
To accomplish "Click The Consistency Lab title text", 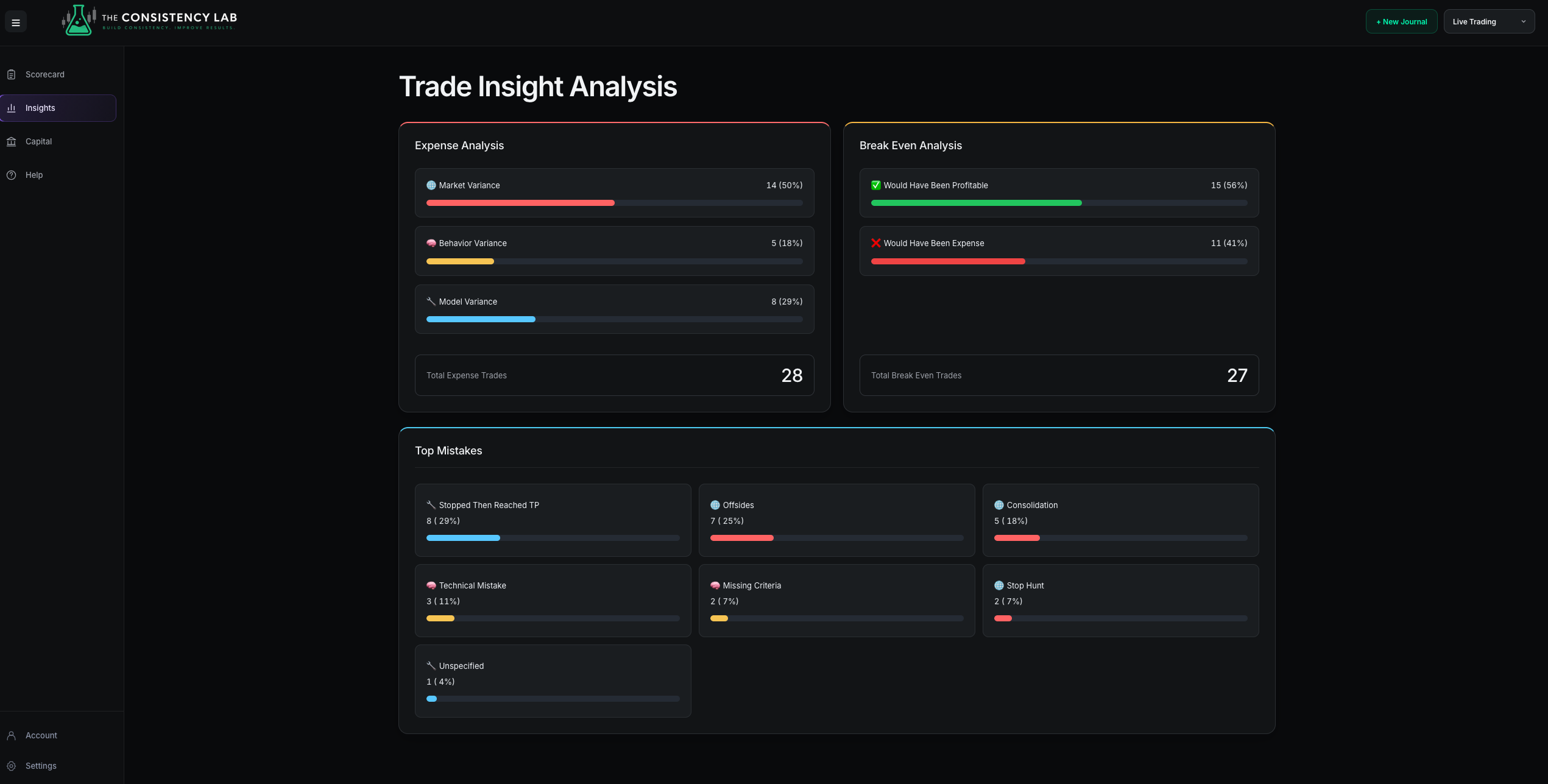I will 169,18.
